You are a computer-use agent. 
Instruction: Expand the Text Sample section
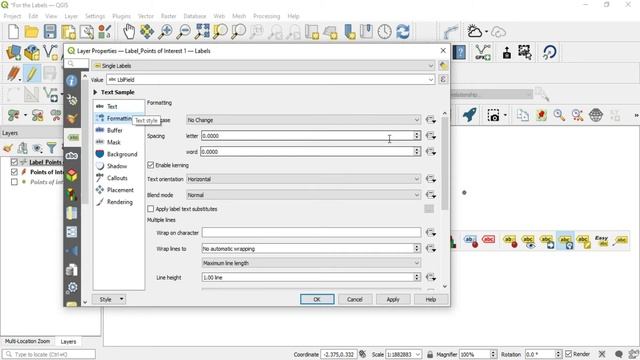click(96, 92)
